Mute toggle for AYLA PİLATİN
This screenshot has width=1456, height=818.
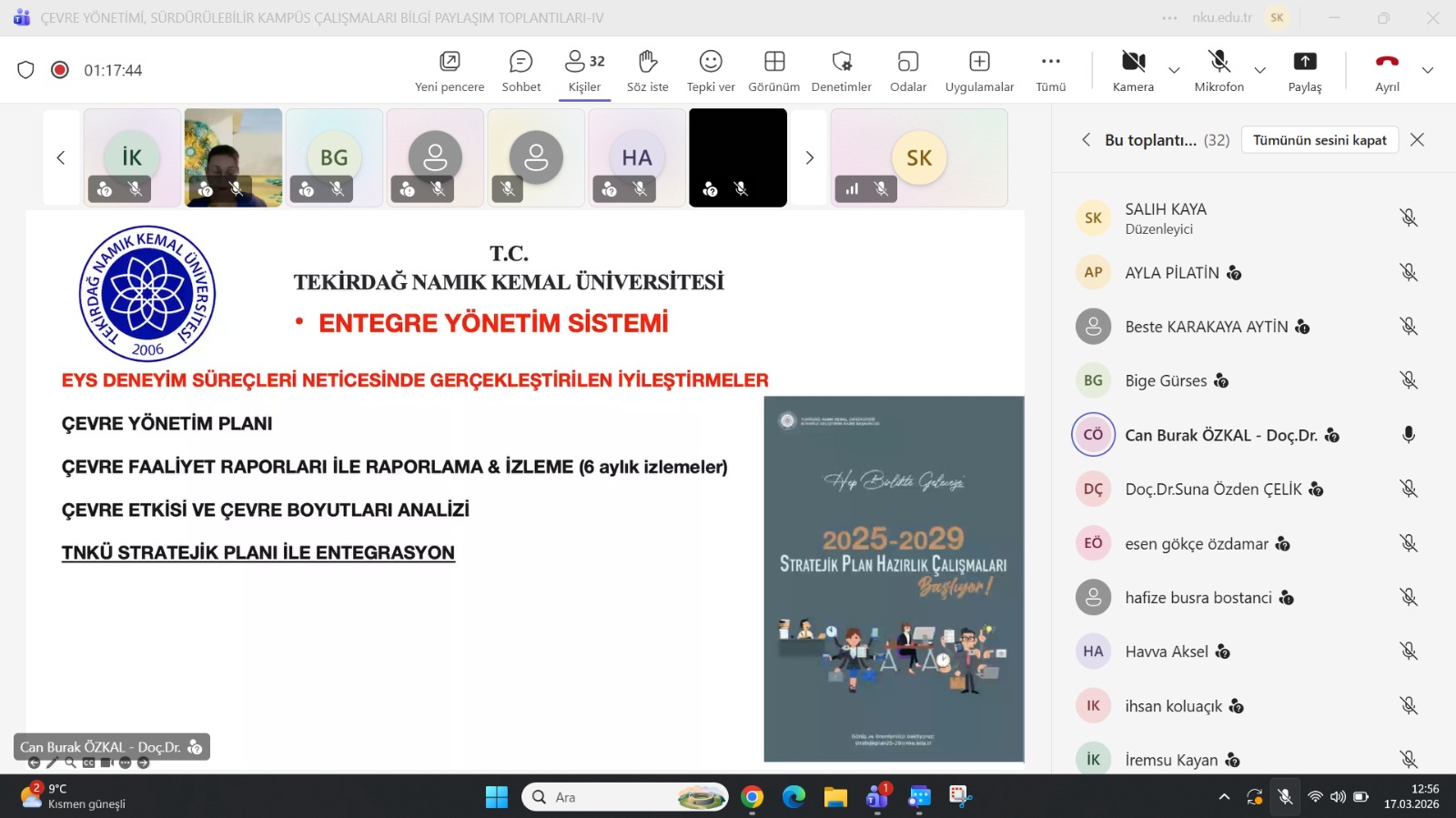[1409, 272]
